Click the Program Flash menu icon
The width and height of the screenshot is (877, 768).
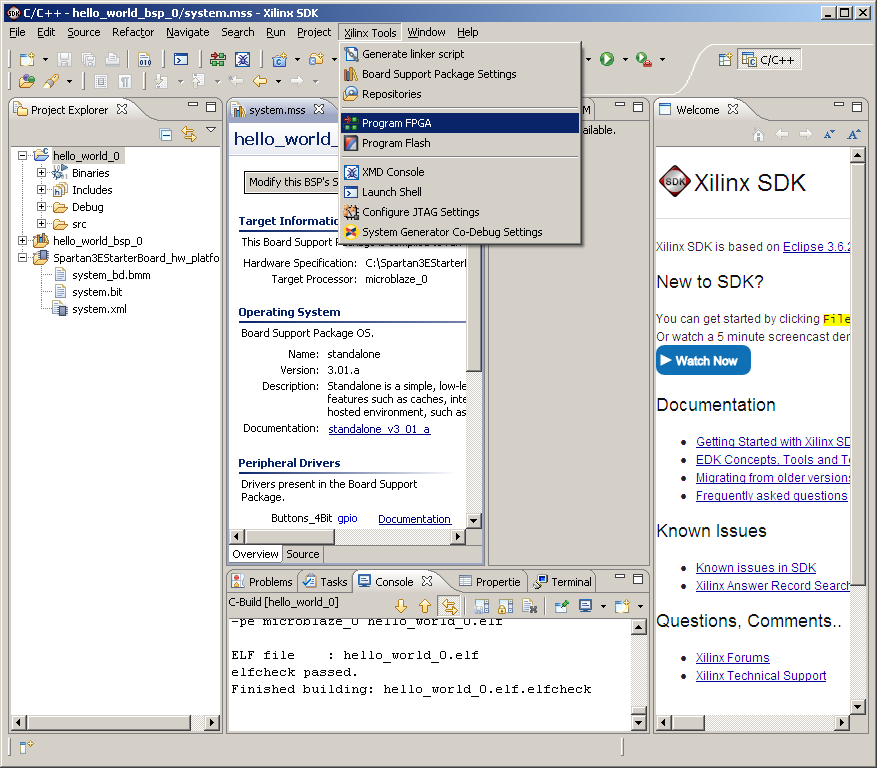tap(351, 143)
